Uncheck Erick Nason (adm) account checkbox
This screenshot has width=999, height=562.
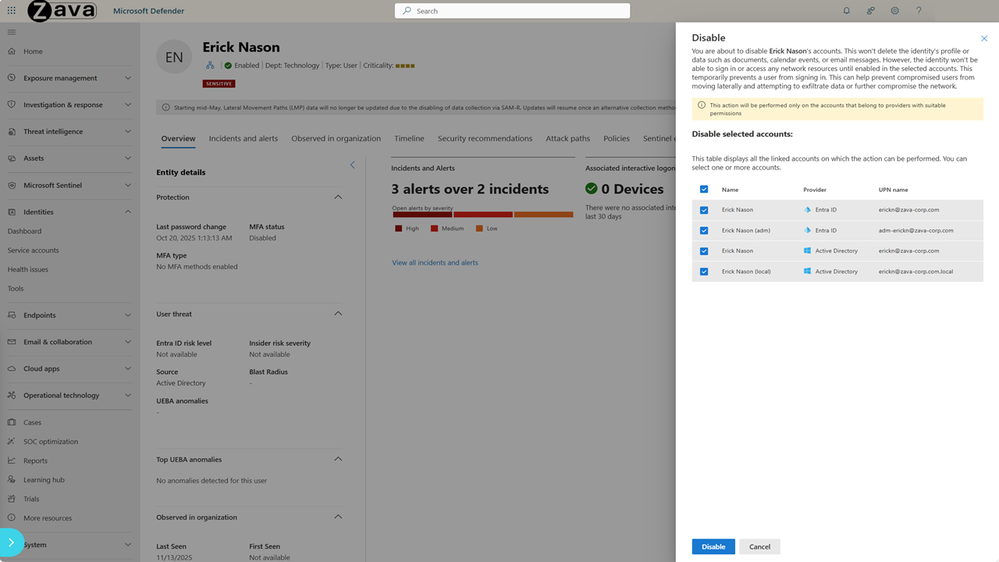click(704, 230)
